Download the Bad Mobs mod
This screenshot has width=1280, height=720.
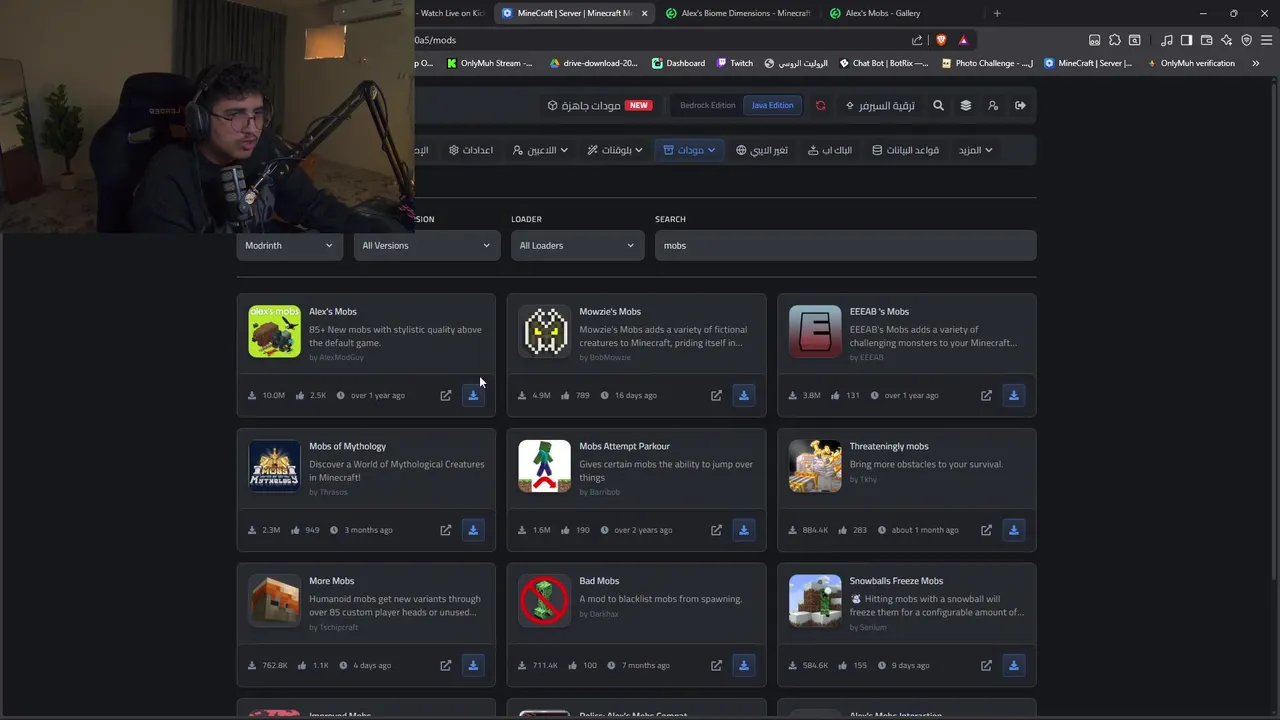[744, 665]
